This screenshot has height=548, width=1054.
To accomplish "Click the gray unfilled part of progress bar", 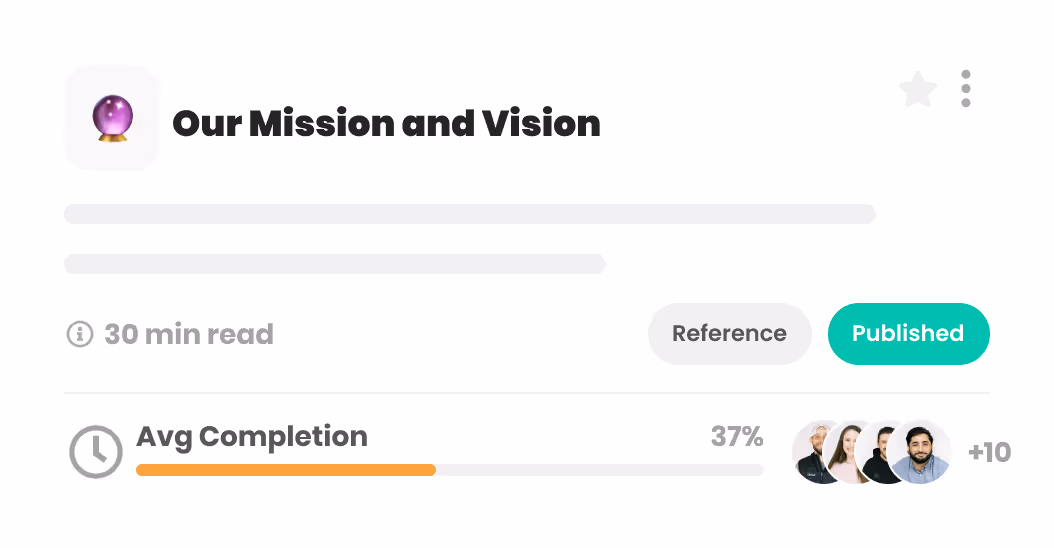I will click(x=600, y=470).
